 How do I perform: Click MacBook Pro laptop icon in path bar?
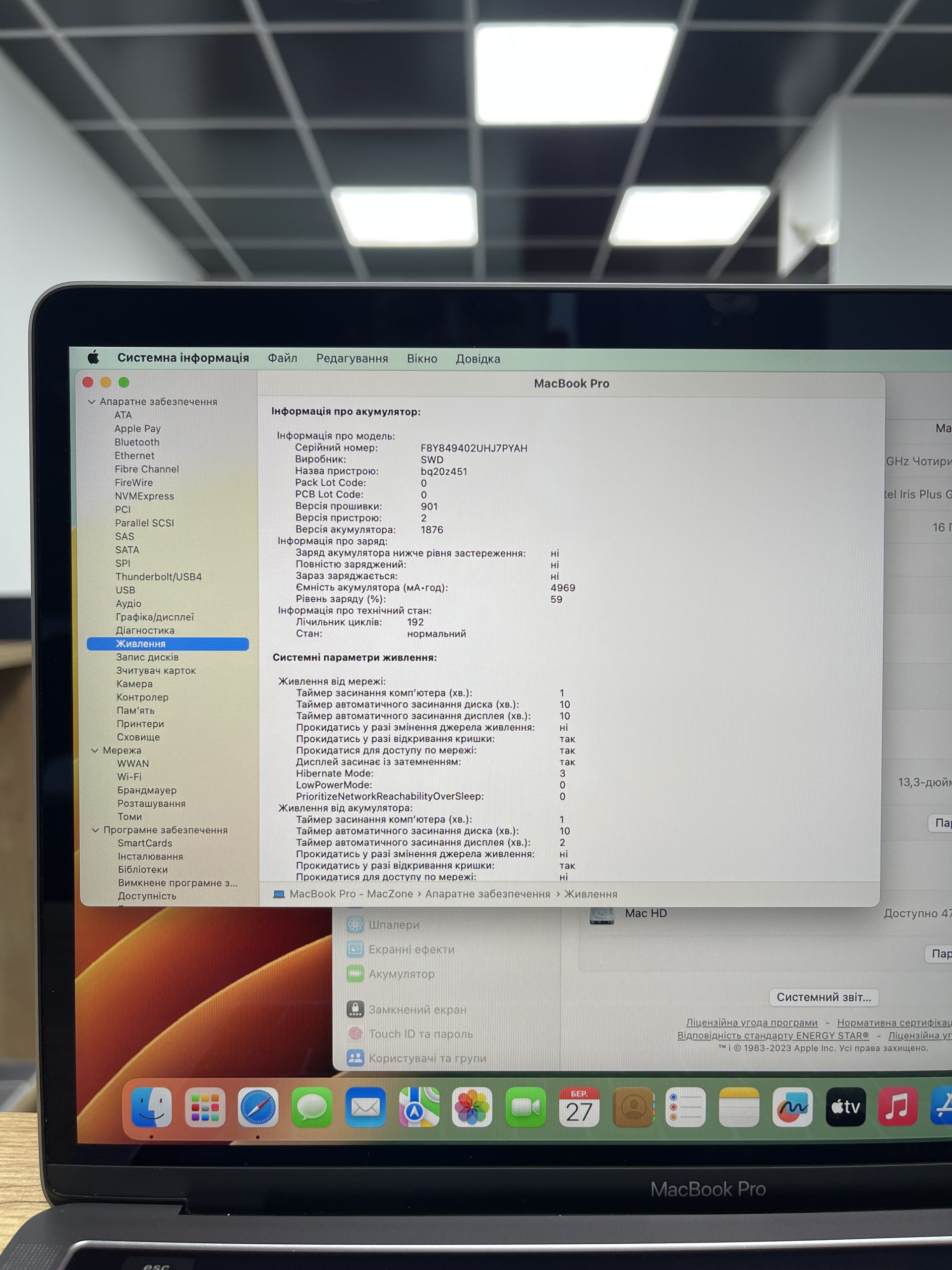(x=279, y=894)
